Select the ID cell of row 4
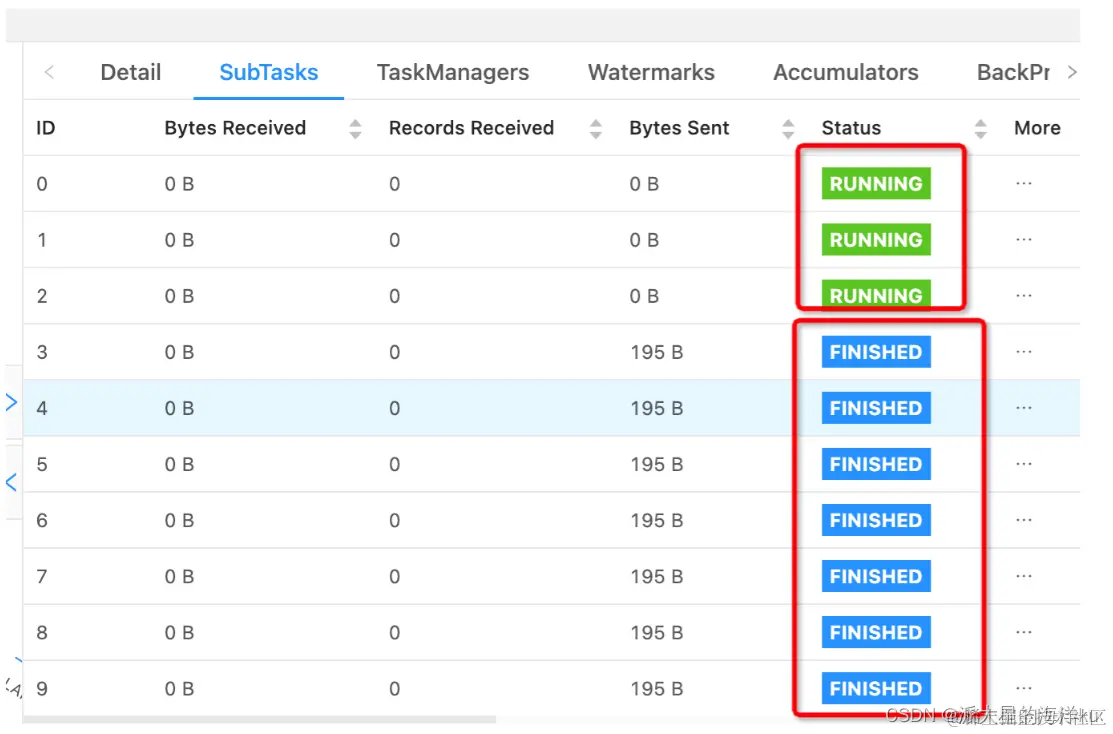The height and width of the screenshot is (734, 1113). (42, 408)
